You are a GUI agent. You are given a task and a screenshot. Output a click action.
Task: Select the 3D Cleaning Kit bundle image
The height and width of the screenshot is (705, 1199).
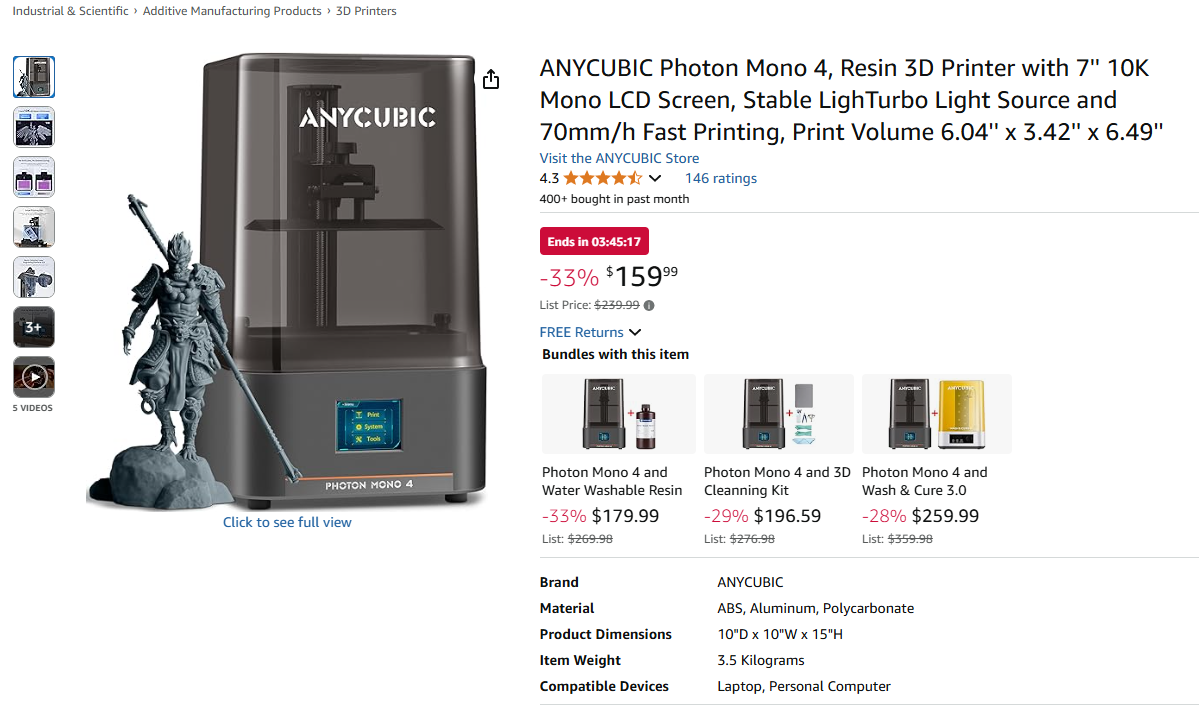coord(778,414)
